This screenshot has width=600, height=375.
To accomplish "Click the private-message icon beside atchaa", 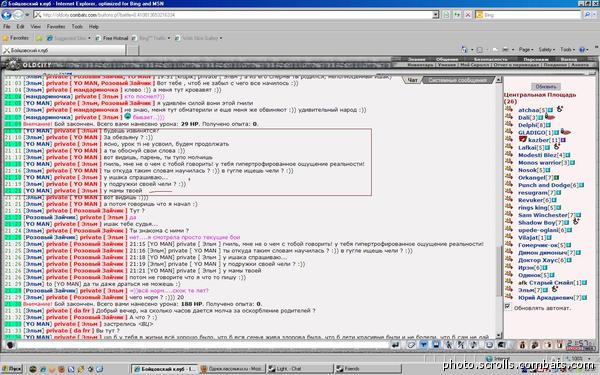I will point(509,109).
